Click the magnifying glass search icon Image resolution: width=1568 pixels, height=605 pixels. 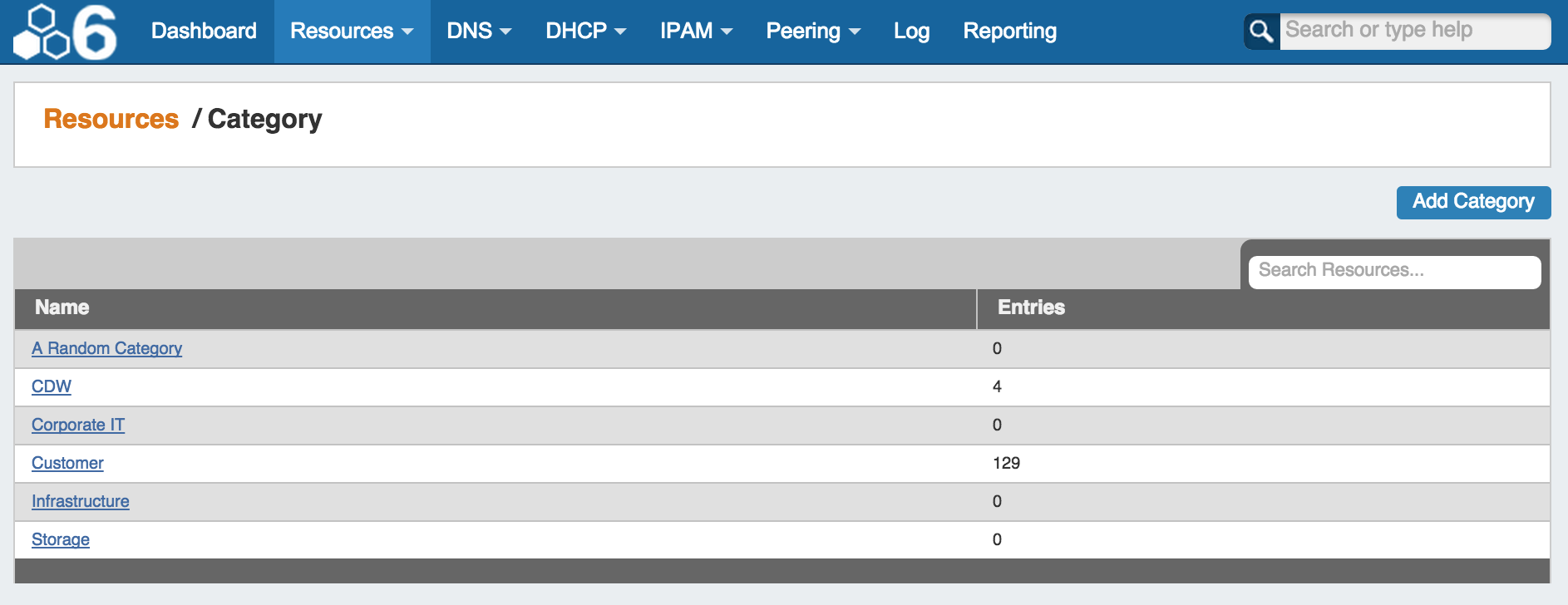pos(1261,32)
